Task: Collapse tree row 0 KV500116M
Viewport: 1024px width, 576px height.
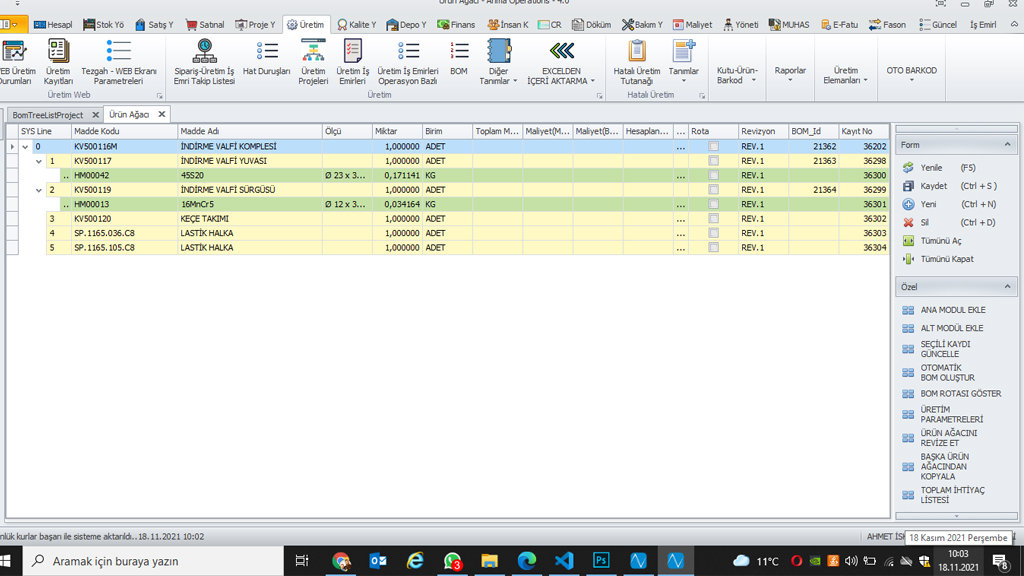Action: pos(25,147)
